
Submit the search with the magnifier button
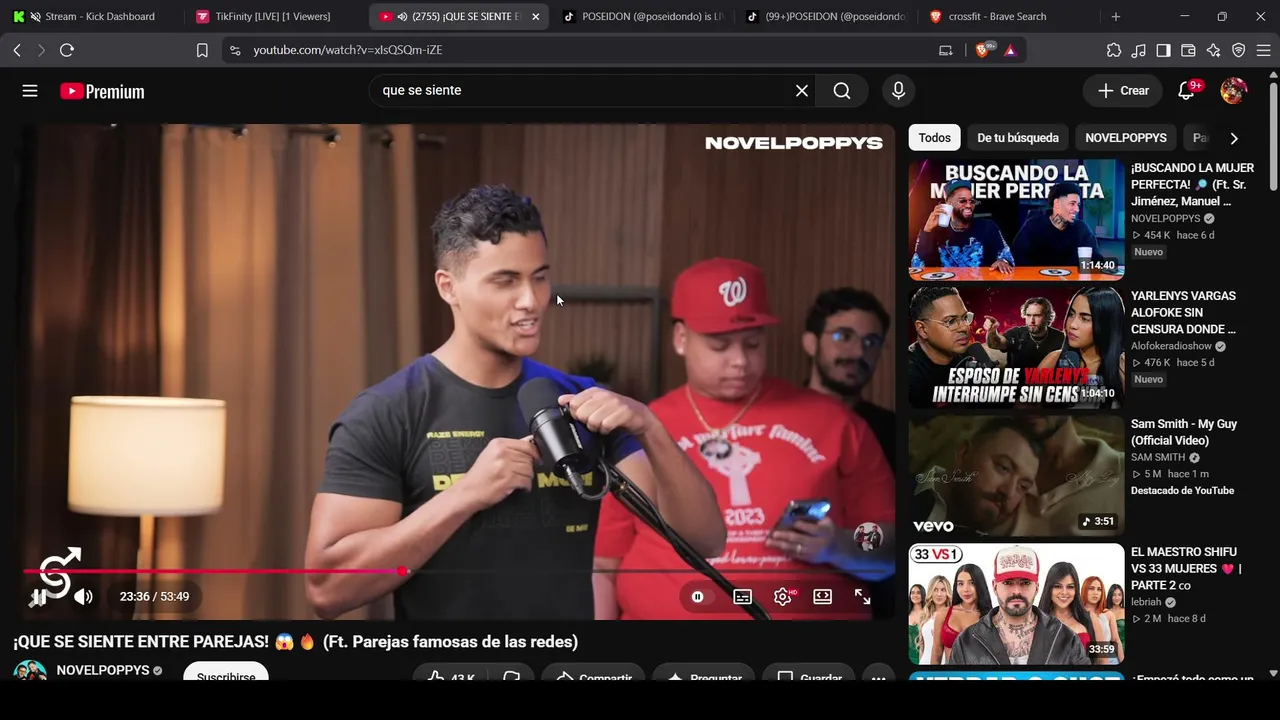coord(842,91)
